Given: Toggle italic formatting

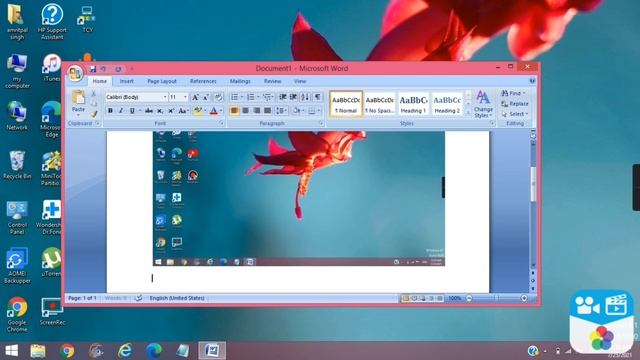Looking at the screenshot, I should coord(121,111).
